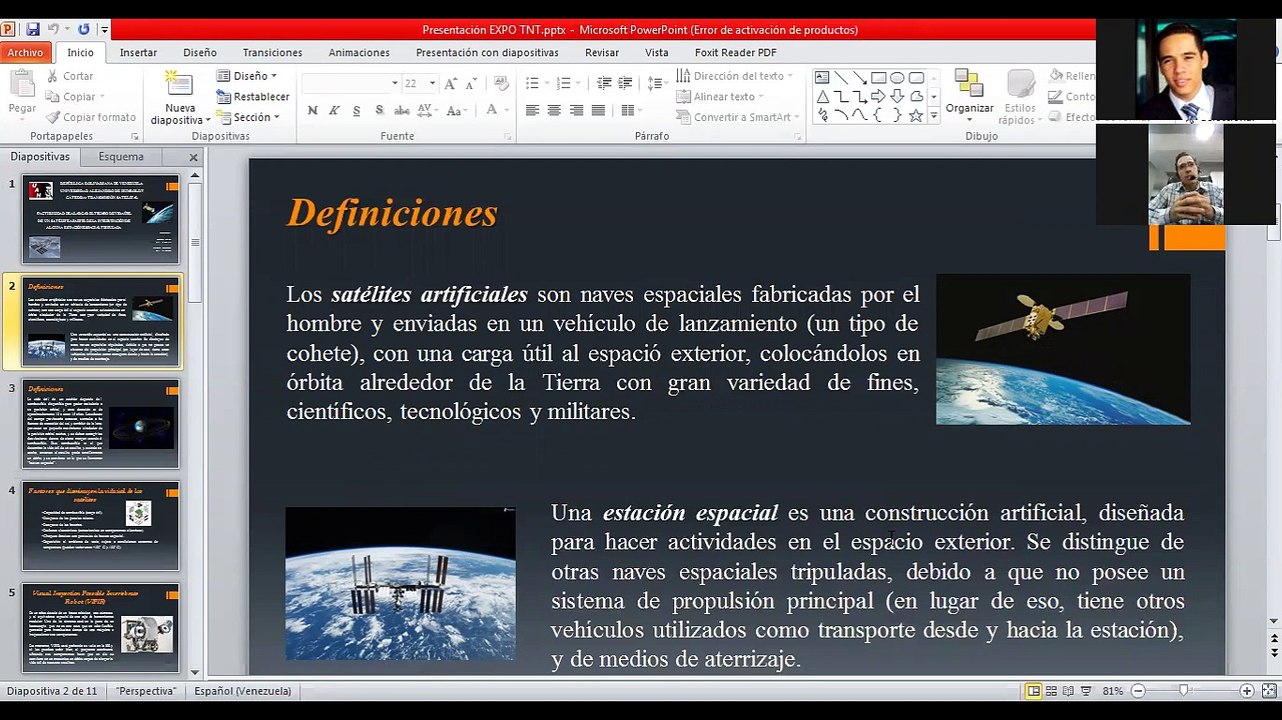The width and height of the screenshot is (1282, 720).
Task: Select the star shape in the gallery
Action: tap(915, 116)
